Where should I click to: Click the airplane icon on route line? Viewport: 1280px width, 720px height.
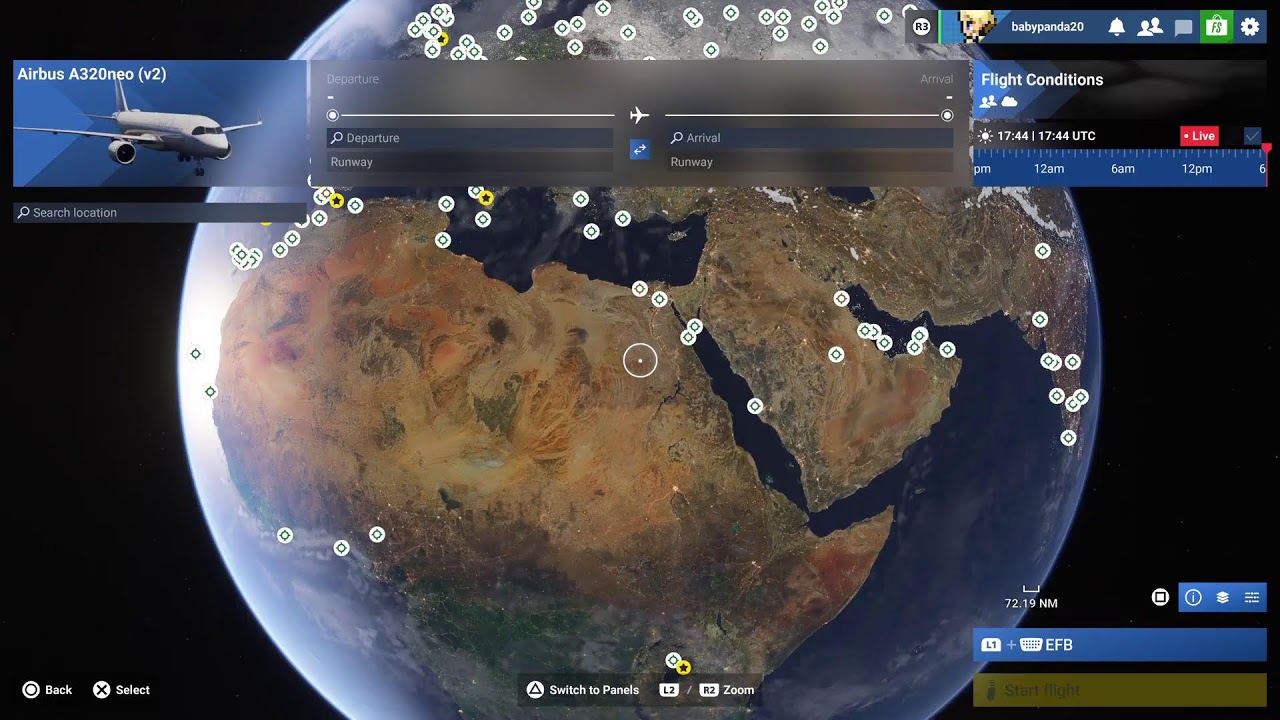point(639,115)
